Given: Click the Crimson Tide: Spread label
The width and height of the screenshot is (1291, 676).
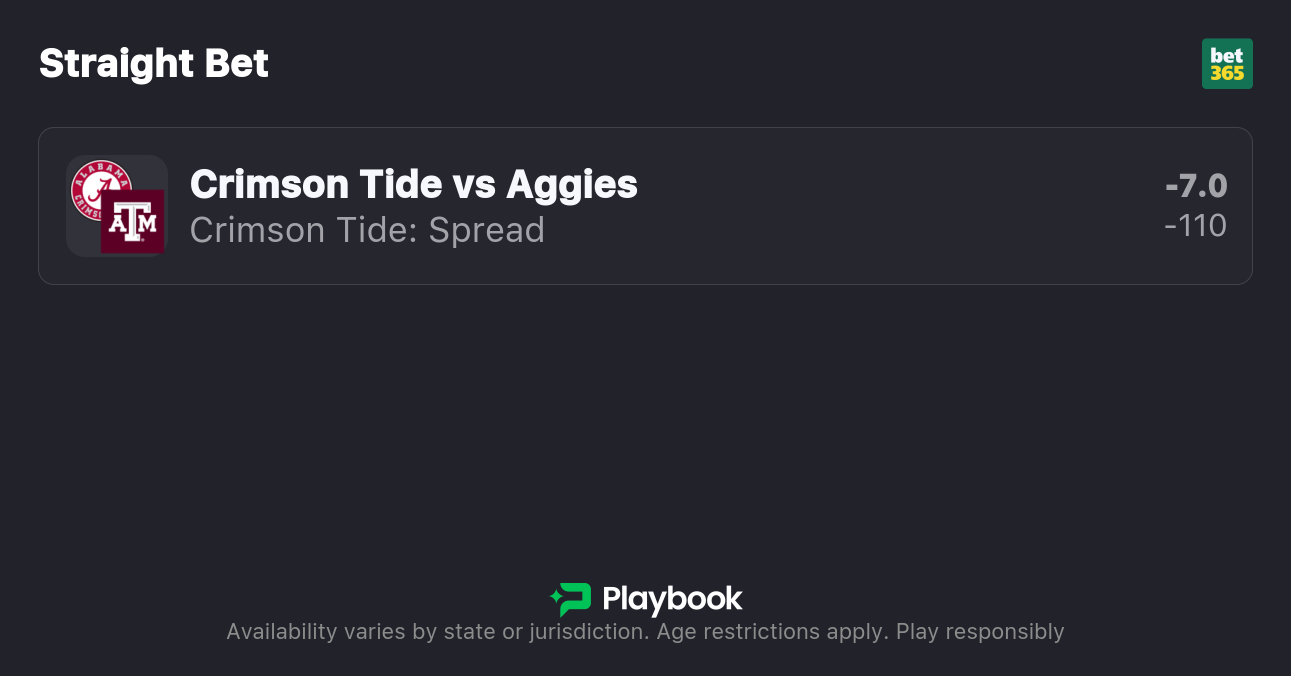Looking at the screenshot, I should point(367,230).
